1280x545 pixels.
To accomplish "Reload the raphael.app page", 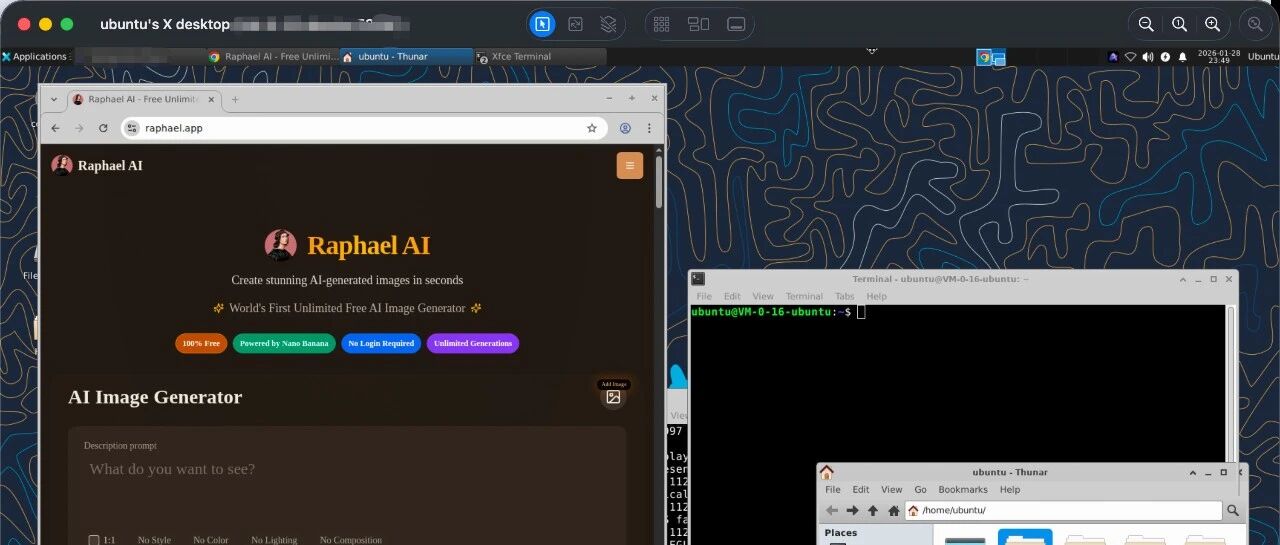I will click(x=103, y=128).
